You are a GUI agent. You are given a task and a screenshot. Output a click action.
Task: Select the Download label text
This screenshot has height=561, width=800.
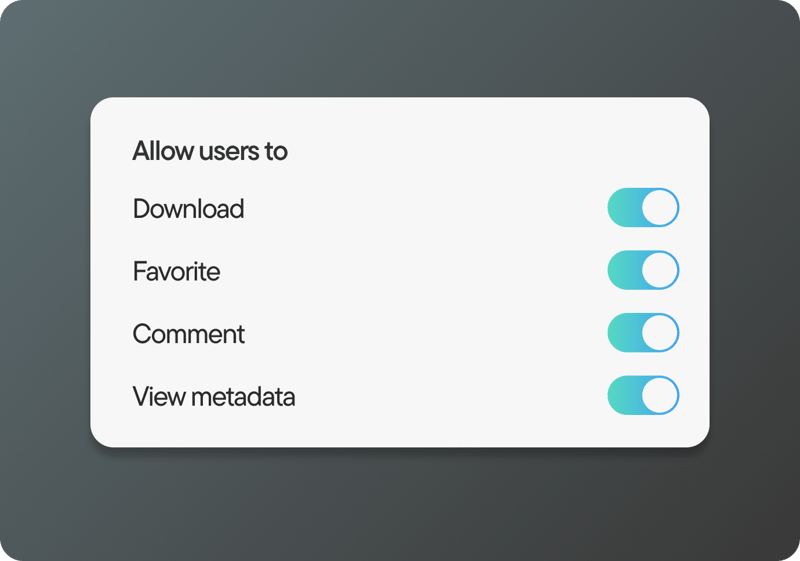[x=188, y=209]
